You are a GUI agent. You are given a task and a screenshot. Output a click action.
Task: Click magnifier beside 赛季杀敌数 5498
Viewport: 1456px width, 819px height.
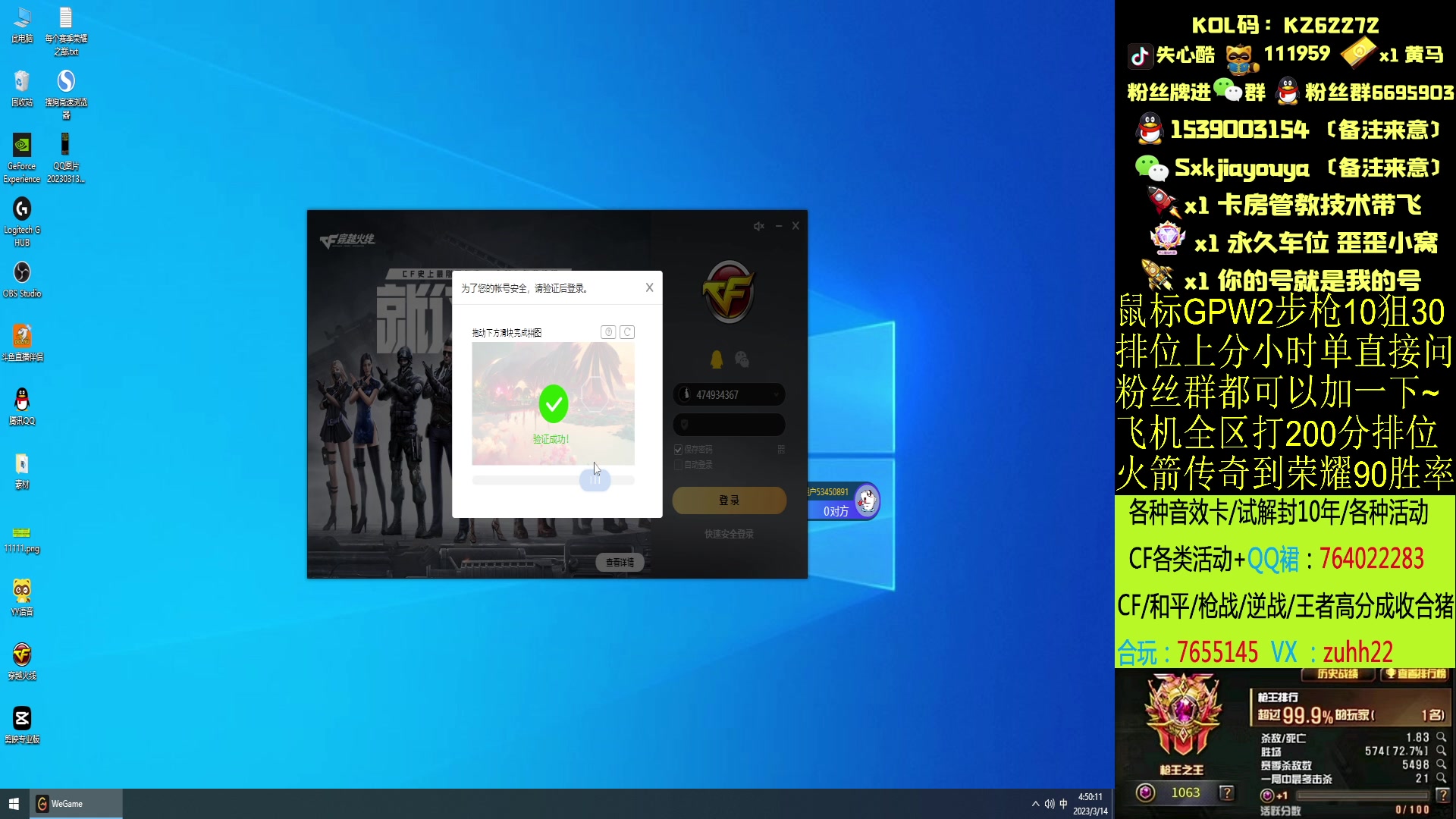click(1441, 764)
